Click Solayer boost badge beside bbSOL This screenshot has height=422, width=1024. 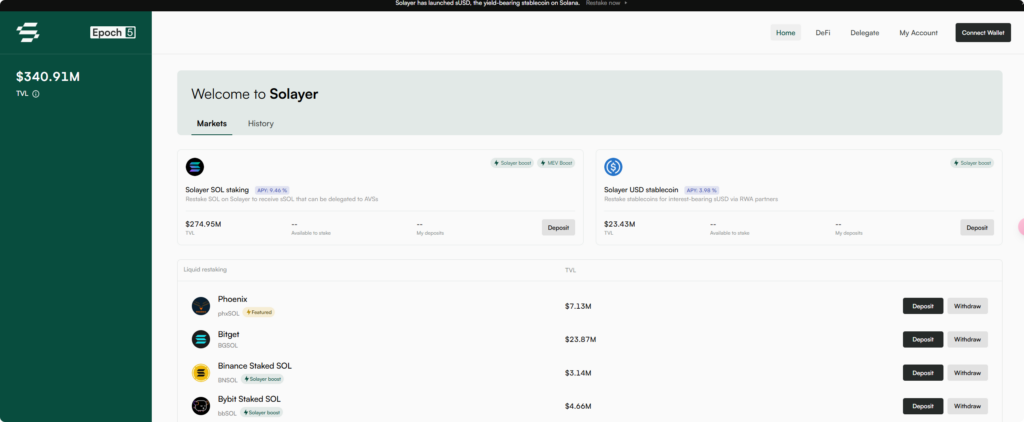coord(261,413)
